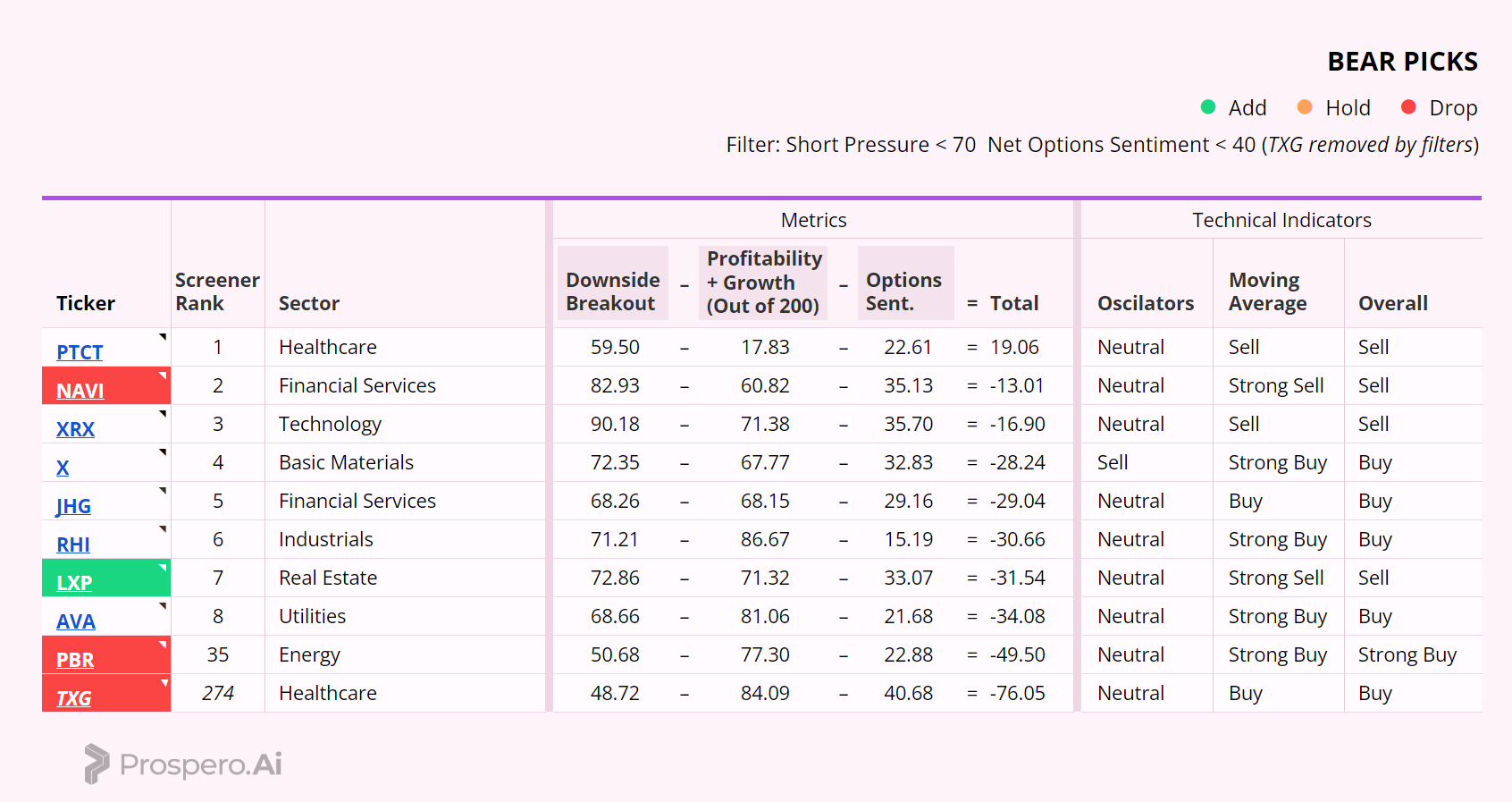
Task: Click the comment marker on LXP cell
Action: pyautogui.click(x=164, y=567)
